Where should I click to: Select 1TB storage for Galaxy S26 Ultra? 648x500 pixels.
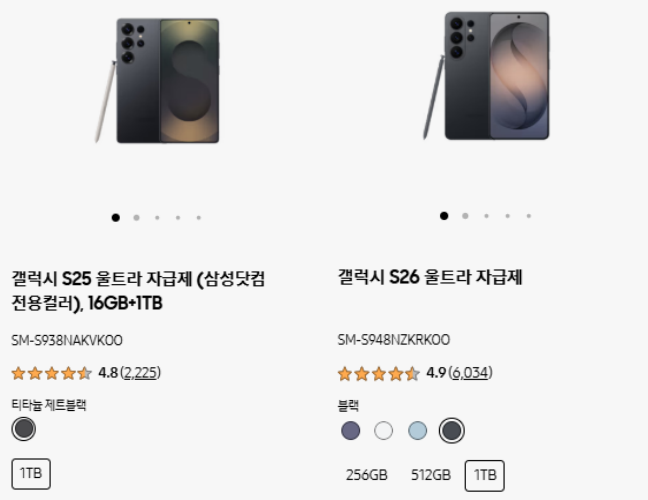click(485, 475)
